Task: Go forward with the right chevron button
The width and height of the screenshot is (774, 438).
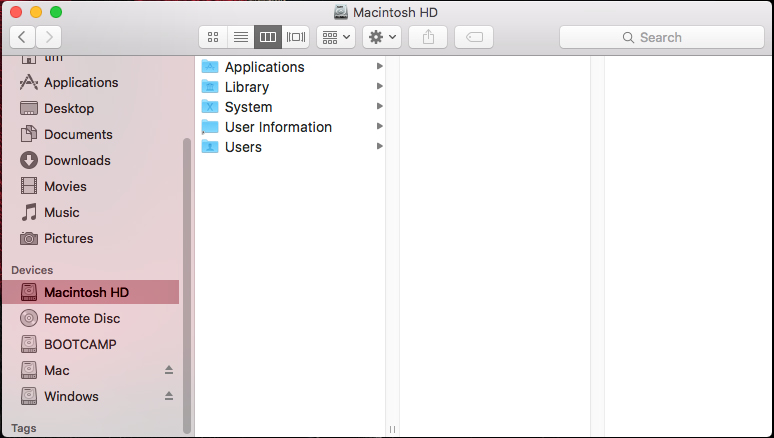Action: (x=48, y=37)
